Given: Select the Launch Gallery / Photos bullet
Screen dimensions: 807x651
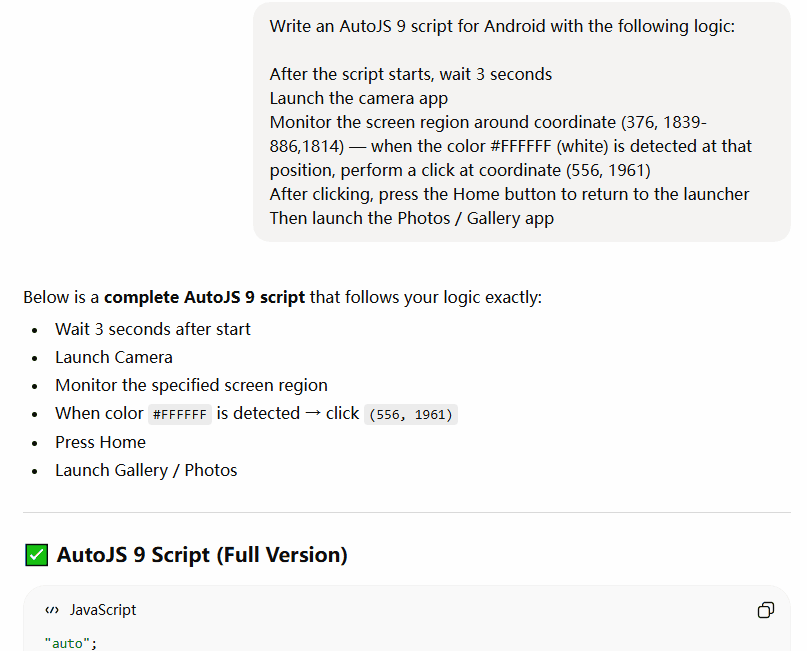Looking at the screenshot, I should click(x=146, y=470).
